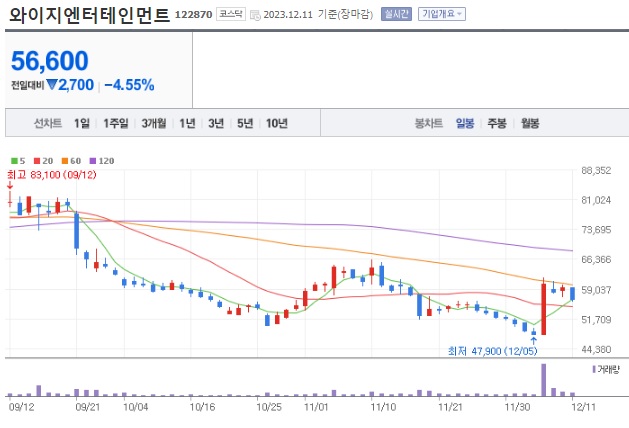Switch line chart to 1년
The image size is (629, 428).
click(187, 123)
